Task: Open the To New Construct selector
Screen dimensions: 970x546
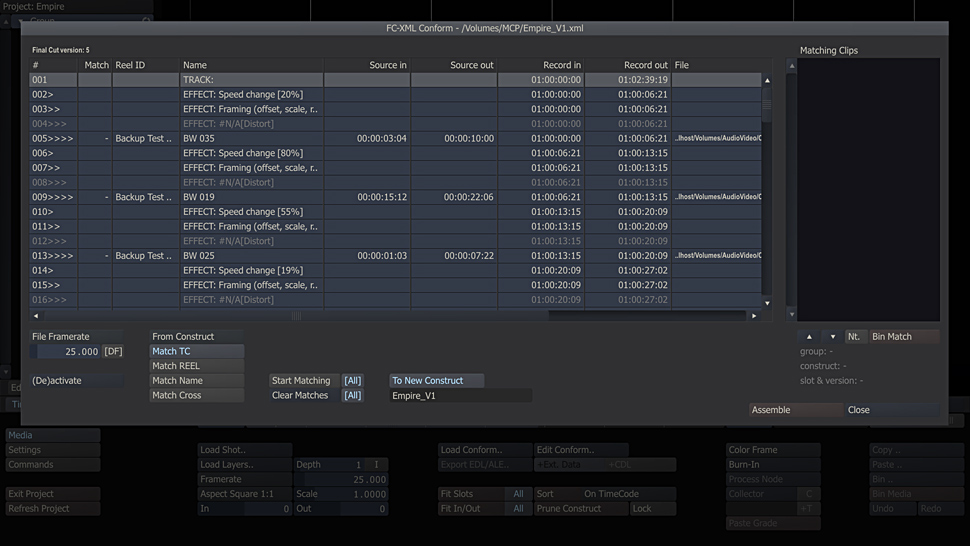Action: pos(436,381)
